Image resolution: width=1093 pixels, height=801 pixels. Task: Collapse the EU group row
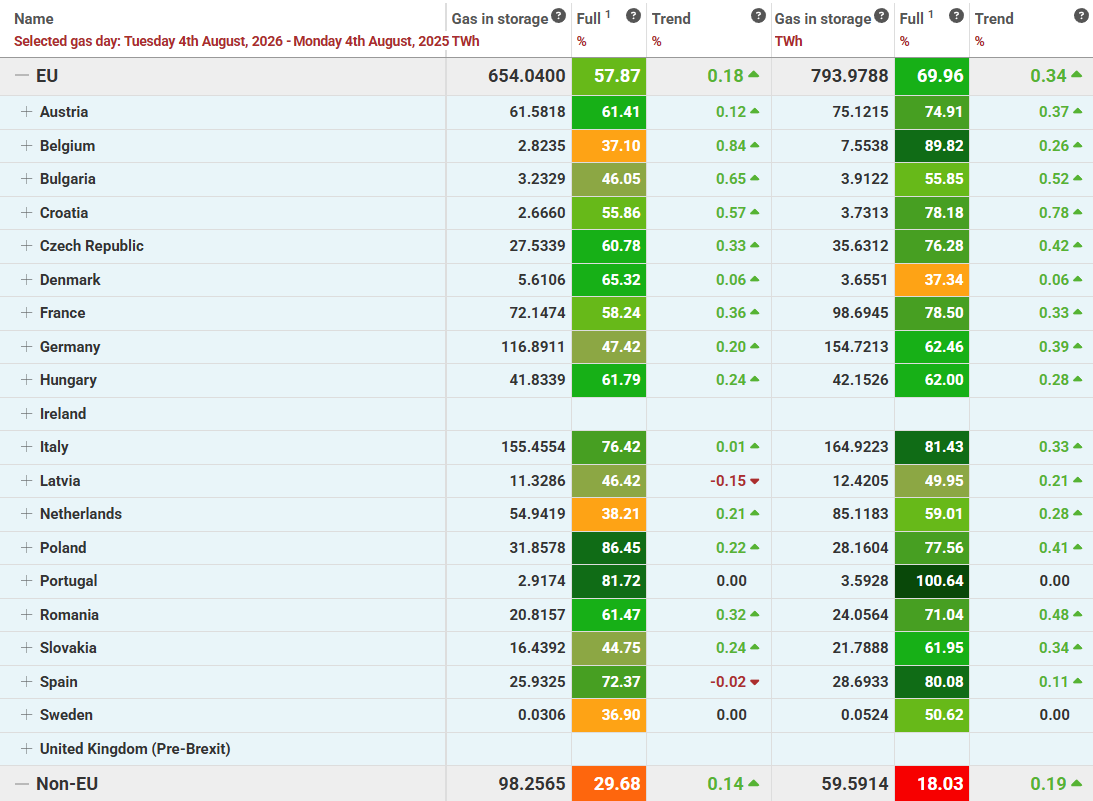(x=22, y=75)
